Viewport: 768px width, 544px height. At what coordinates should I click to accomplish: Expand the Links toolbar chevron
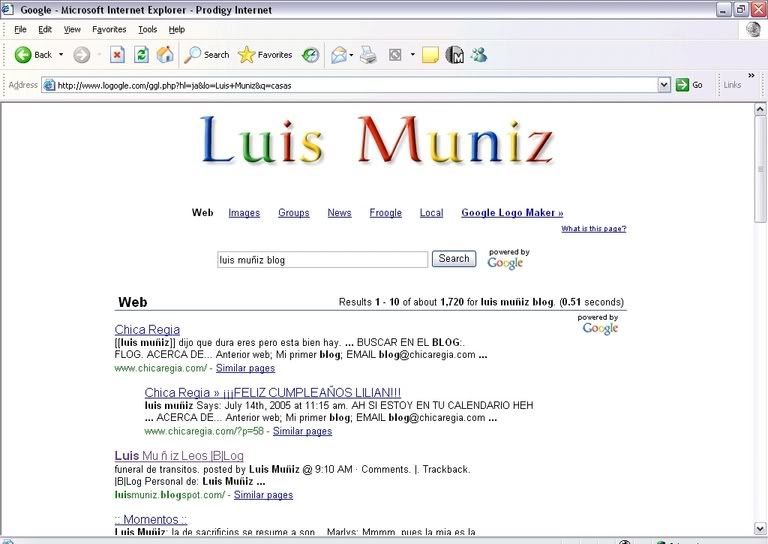[x=751, y=75]
